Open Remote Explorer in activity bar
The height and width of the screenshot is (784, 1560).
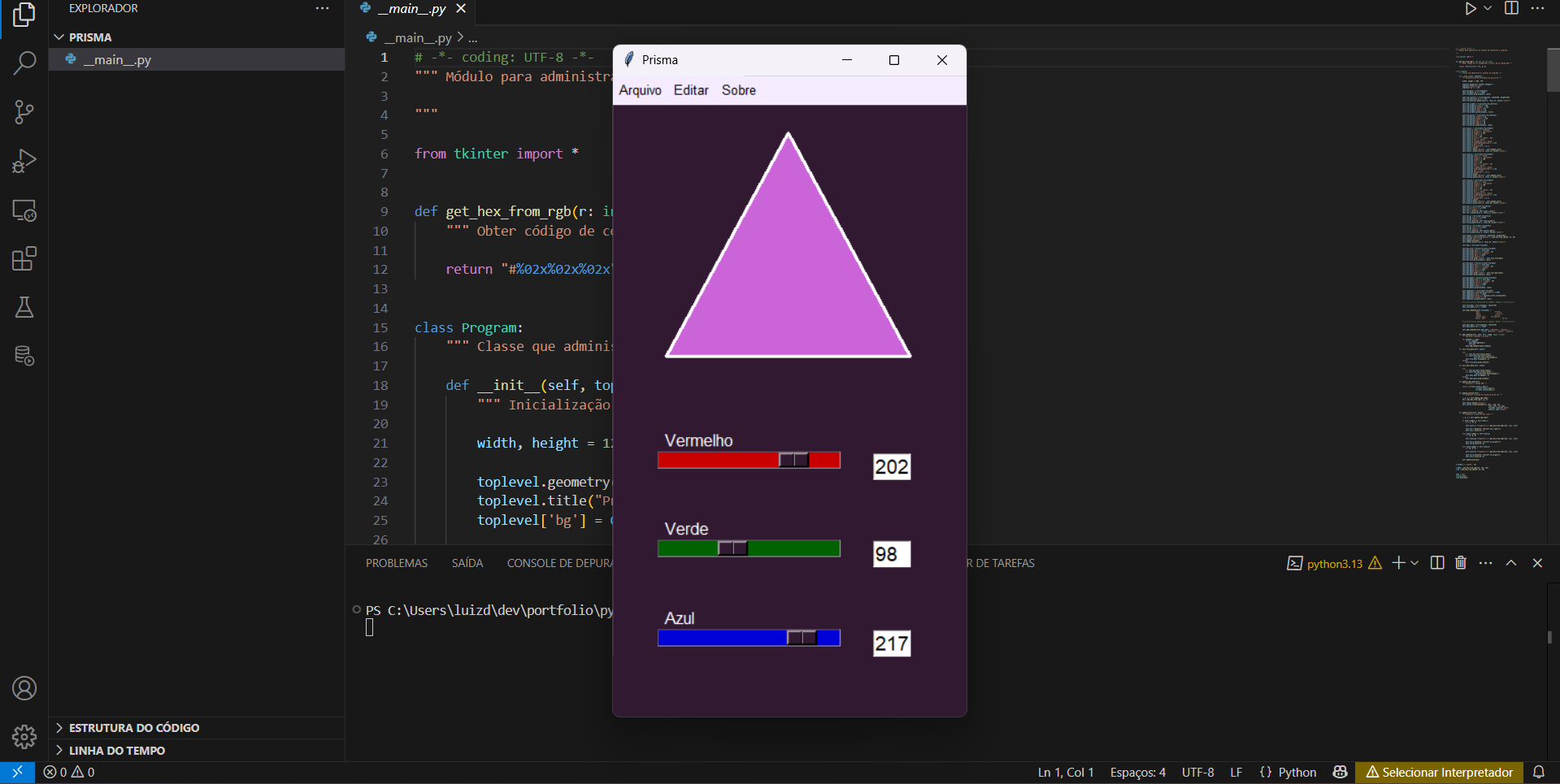point(24,210)
